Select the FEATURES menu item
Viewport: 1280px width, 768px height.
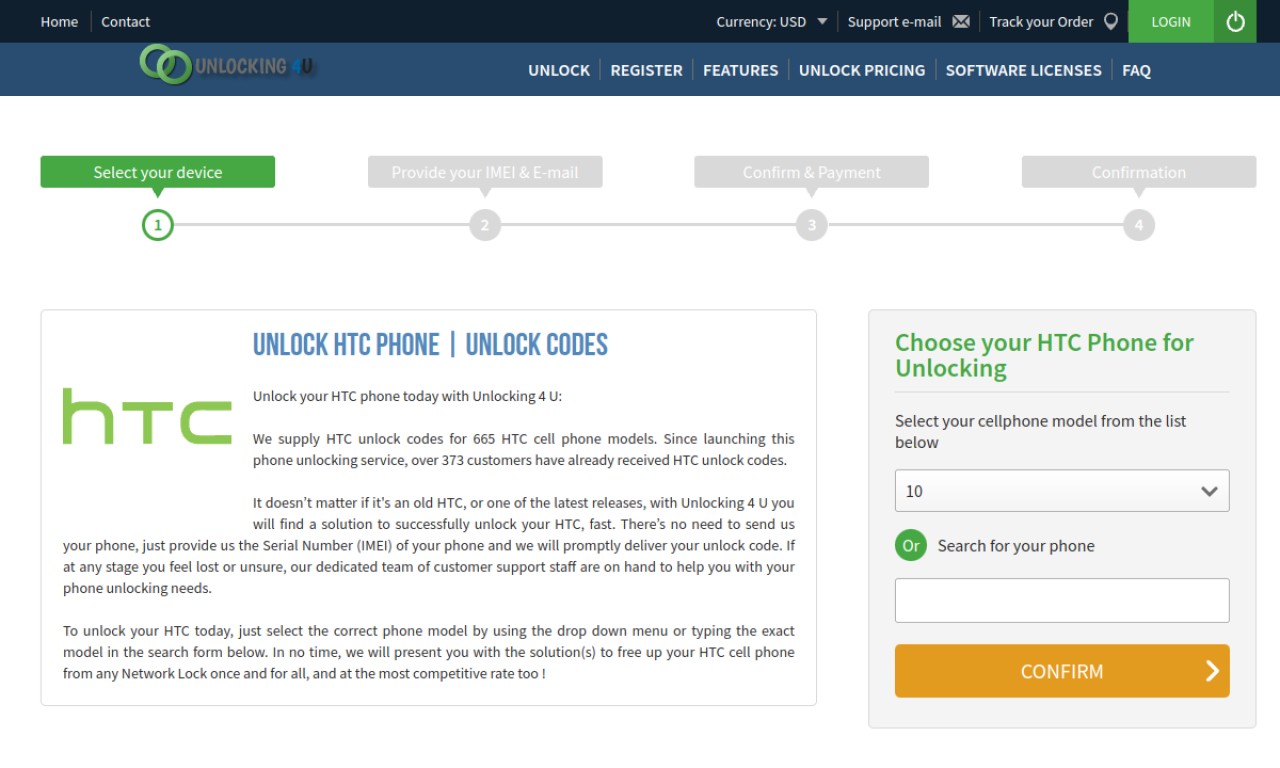[740, 70]
